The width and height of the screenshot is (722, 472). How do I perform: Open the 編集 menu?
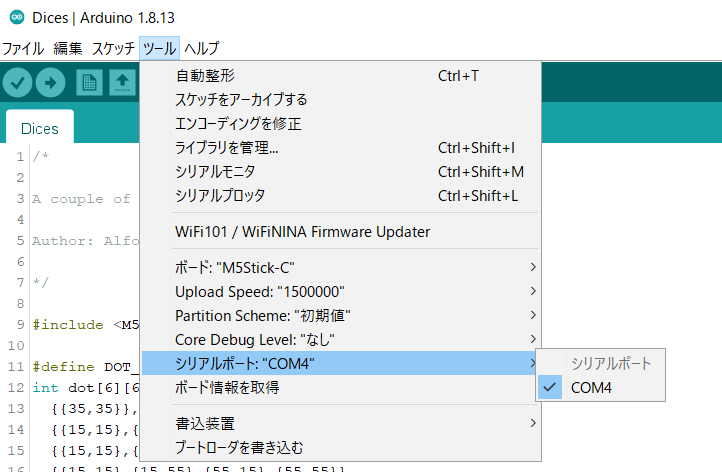(x=68, y=48)
